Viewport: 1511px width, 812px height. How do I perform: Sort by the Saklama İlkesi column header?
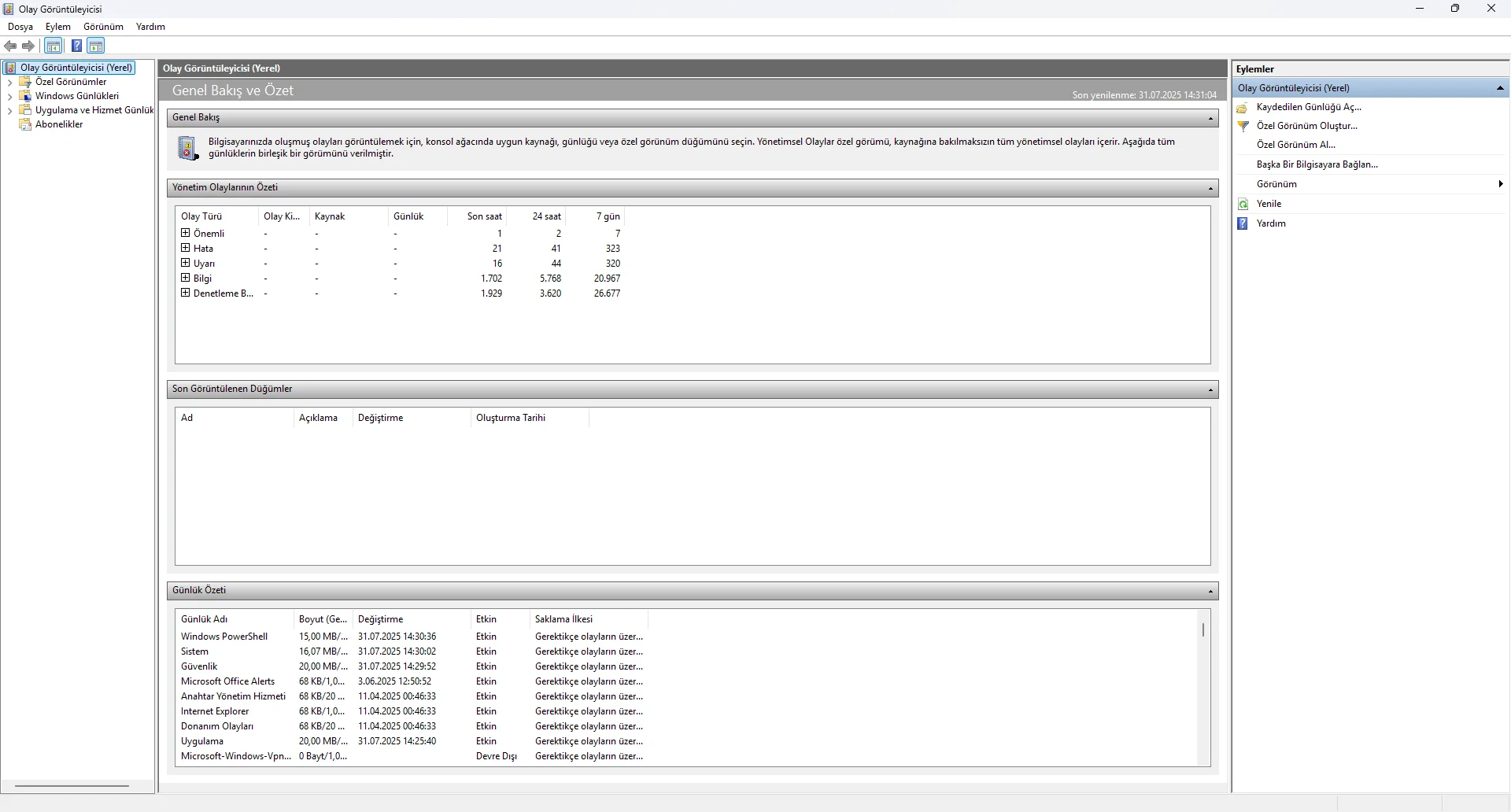[589, 619]
